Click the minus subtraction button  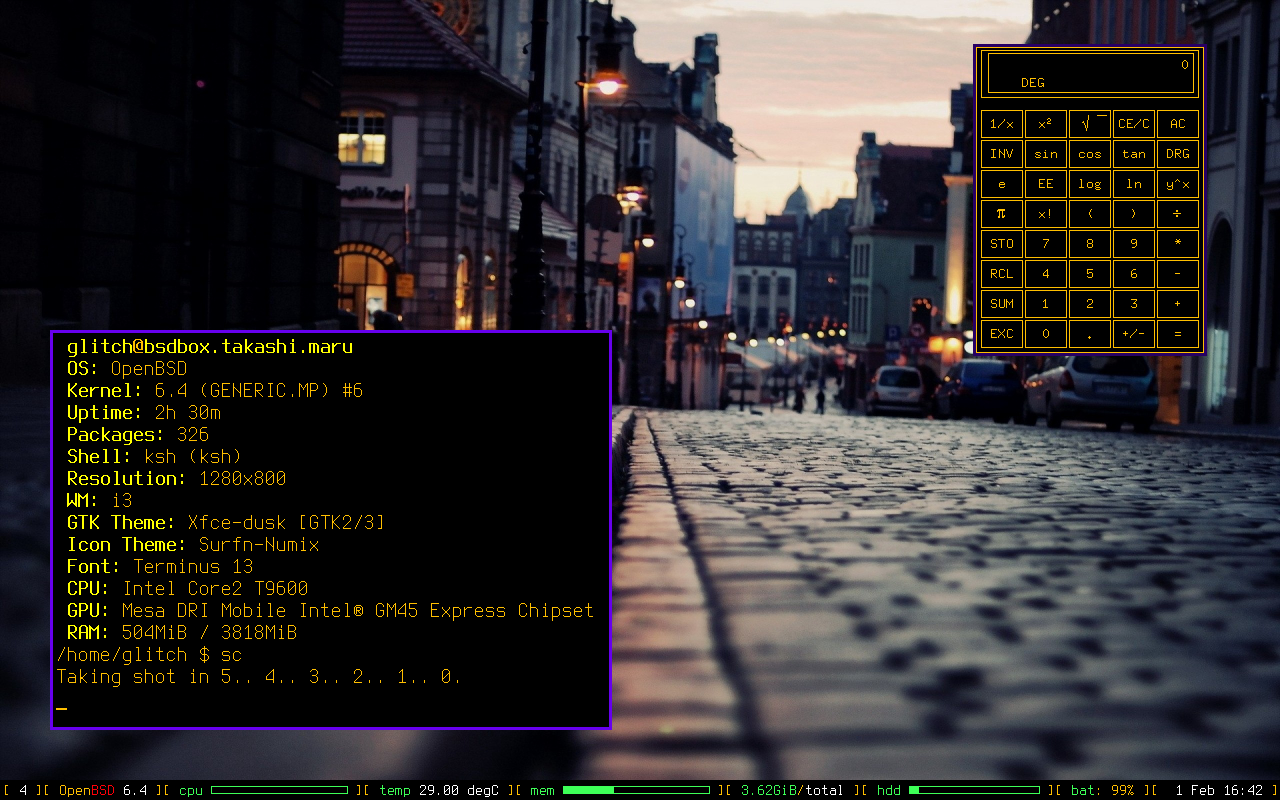[1178, 274]
